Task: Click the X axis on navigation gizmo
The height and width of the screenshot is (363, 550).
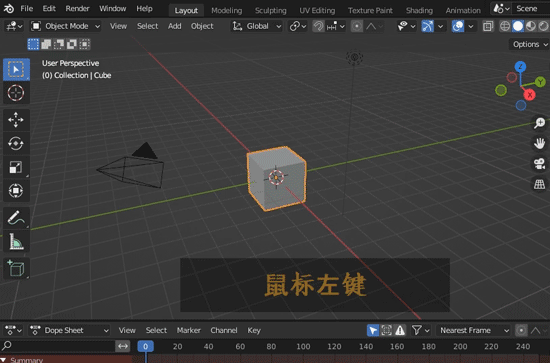Action: 530,95
